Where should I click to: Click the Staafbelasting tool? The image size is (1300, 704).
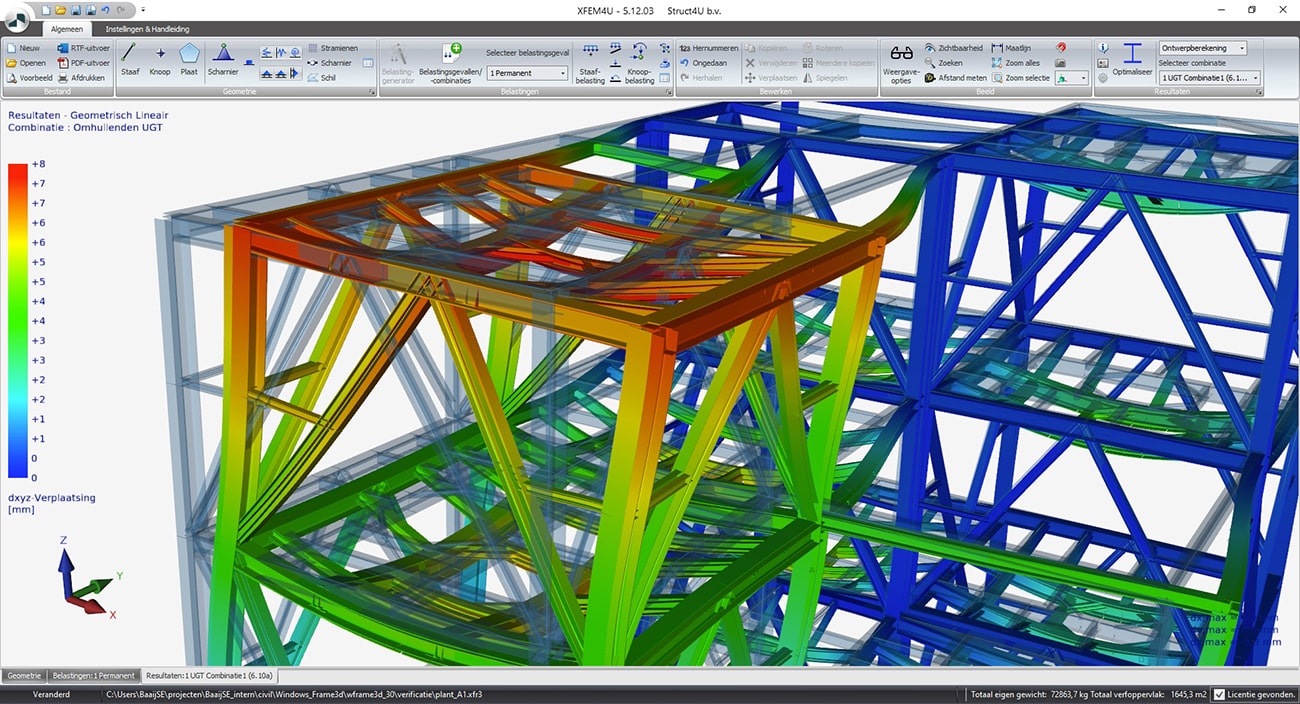(590, 62)
